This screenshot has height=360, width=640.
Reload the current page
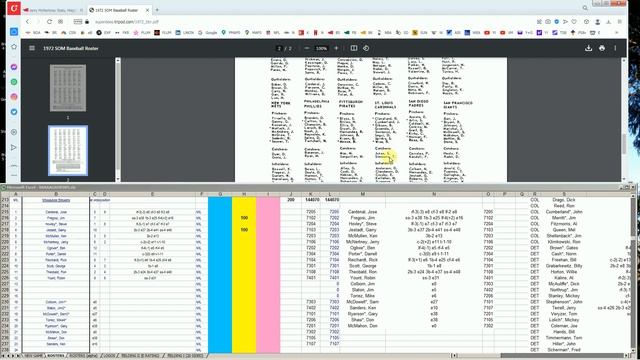pos(49,22)
